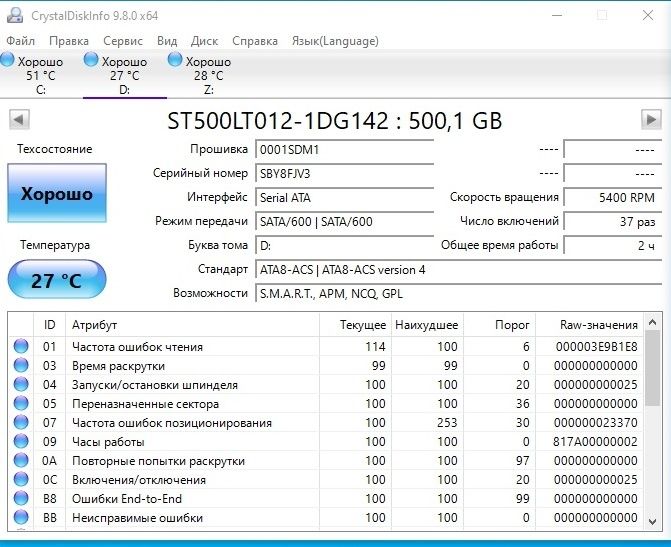
Task: Click the Наихудшее column header
Action: point(427,325)
